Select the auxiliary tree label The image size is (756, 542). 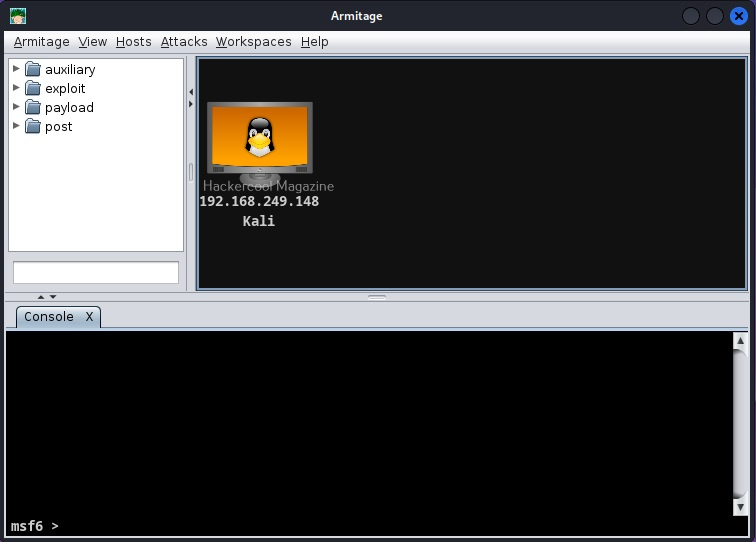[70, 69]
